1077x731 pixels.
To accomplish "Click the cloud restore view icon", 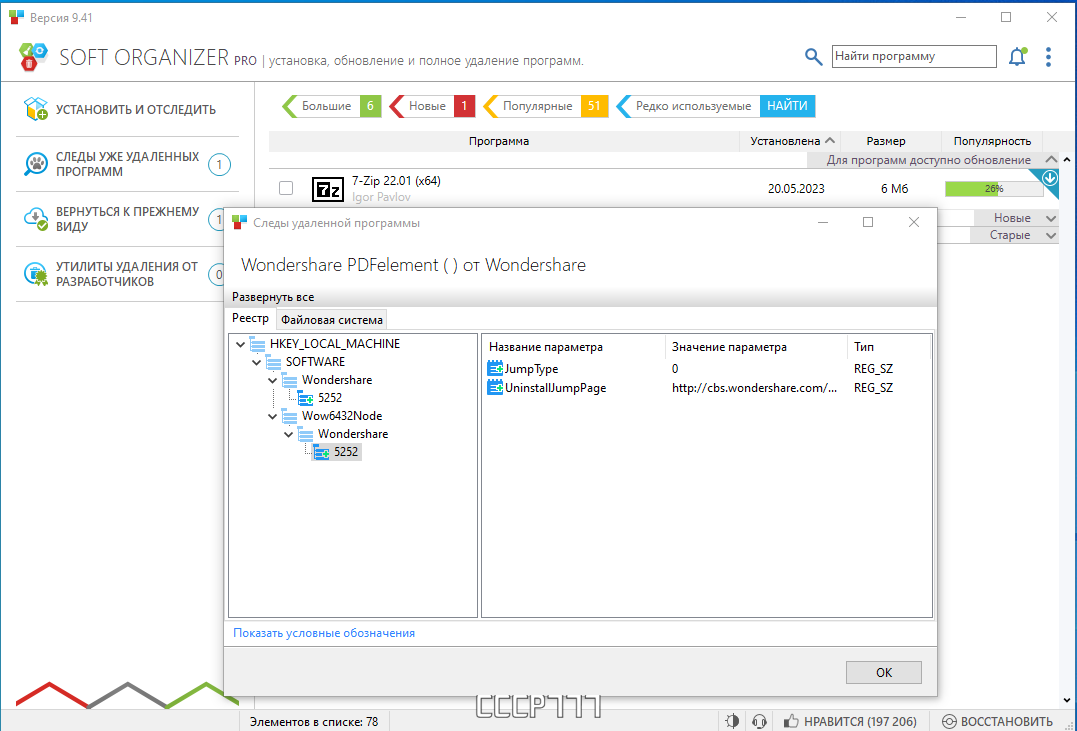I will click(x=36, y=219).
